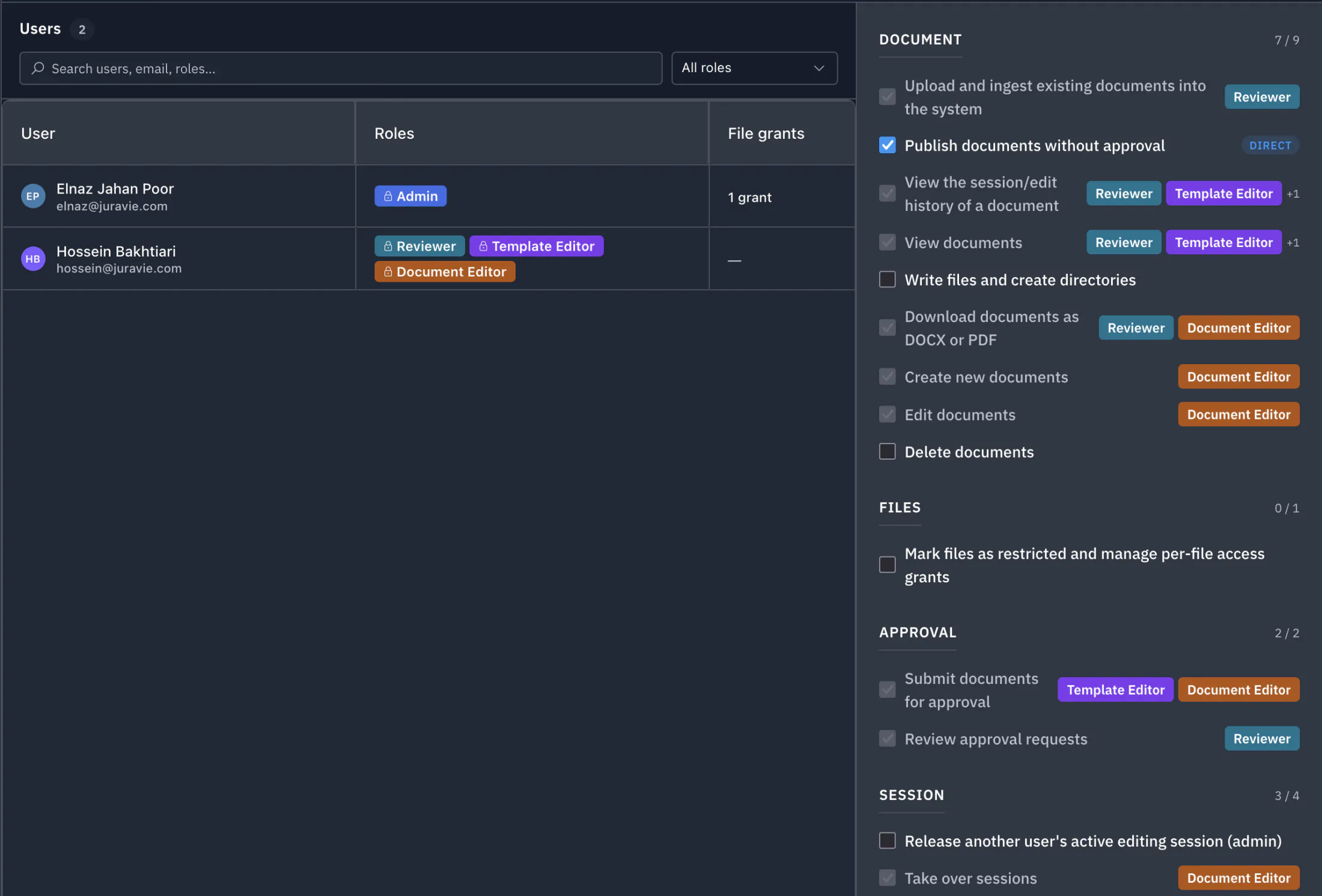Click Document Editor tag beside Create new documents

[x=1238, y=377]
